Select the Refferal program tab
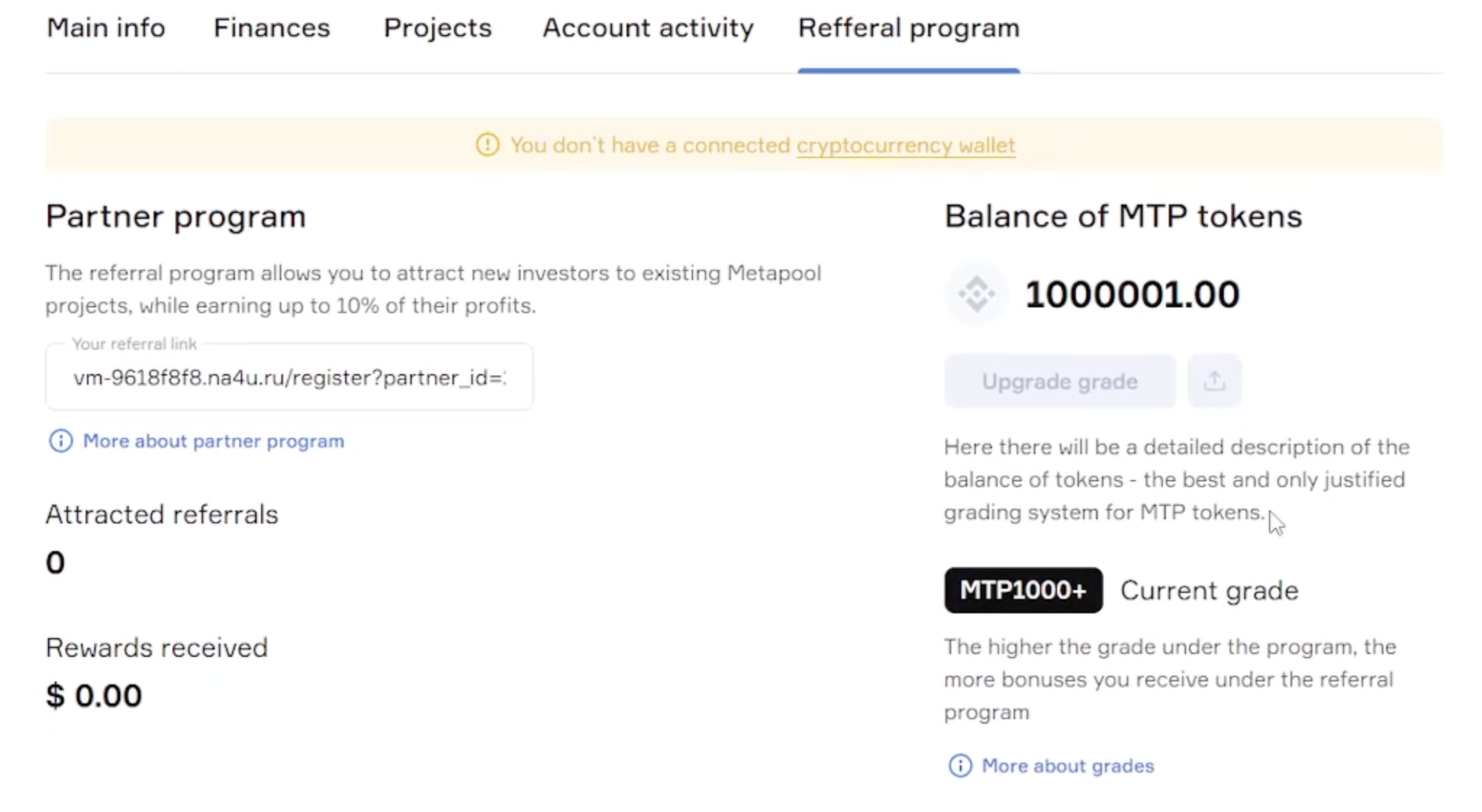 pyautogui.click(x=908, y=28)
